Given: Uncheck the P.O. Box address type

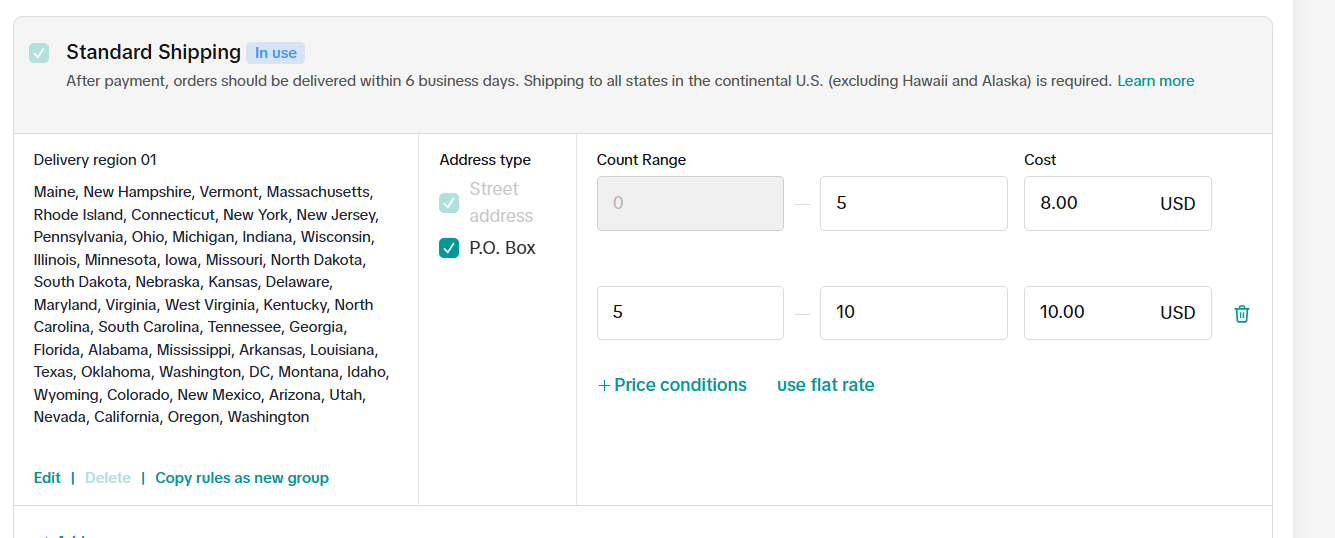Looking at the screenshot, I should tap(449, 248).
